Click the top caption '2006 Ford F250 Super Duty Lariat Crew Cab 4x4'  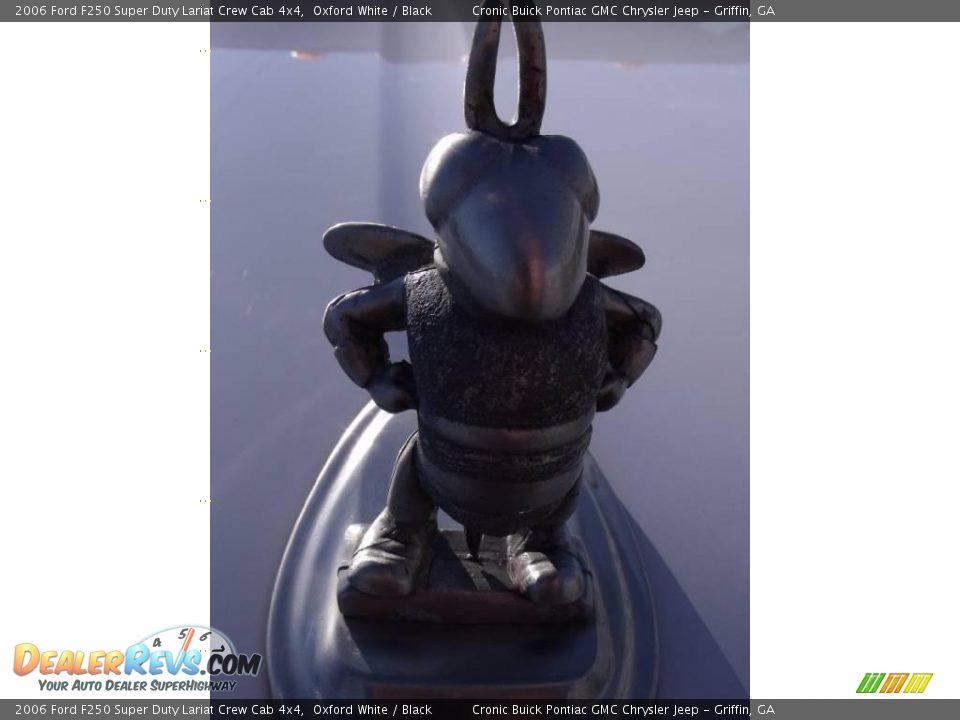coord(159,10)
